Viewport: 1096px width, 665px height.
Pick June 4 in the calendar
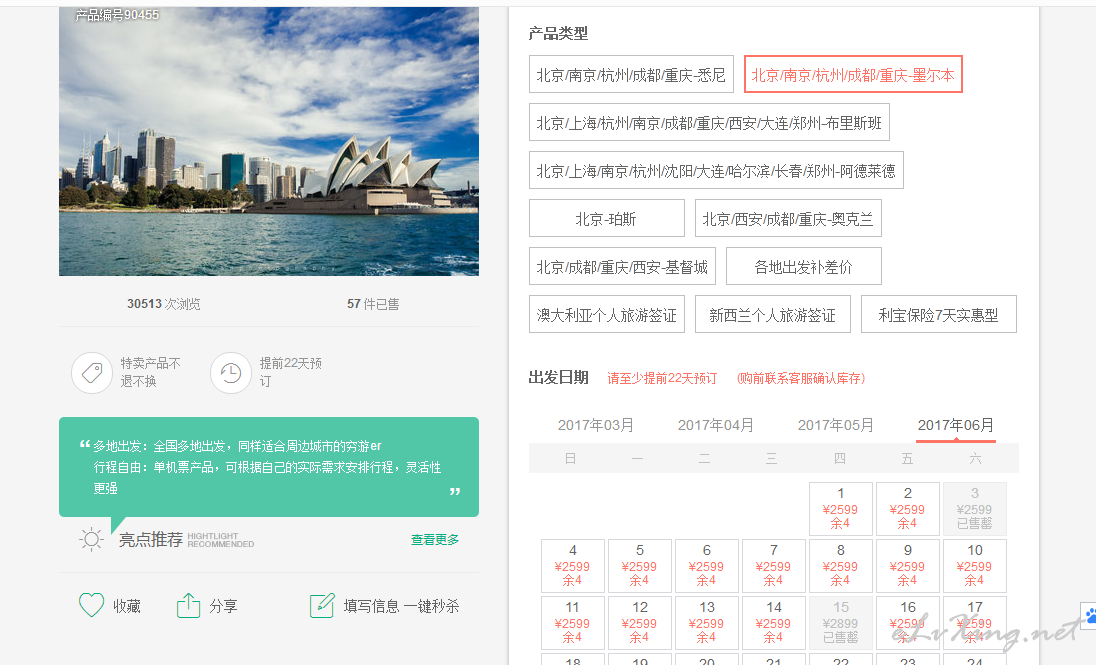[572, 565]
